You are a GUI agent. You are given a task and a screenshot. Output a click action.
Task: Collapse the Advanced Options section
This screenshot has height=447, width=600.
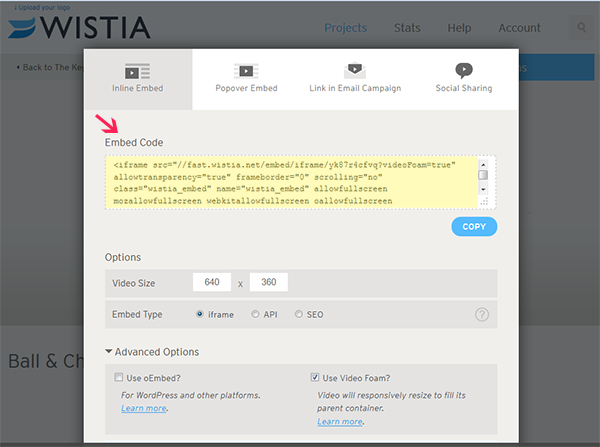[152, 352]
